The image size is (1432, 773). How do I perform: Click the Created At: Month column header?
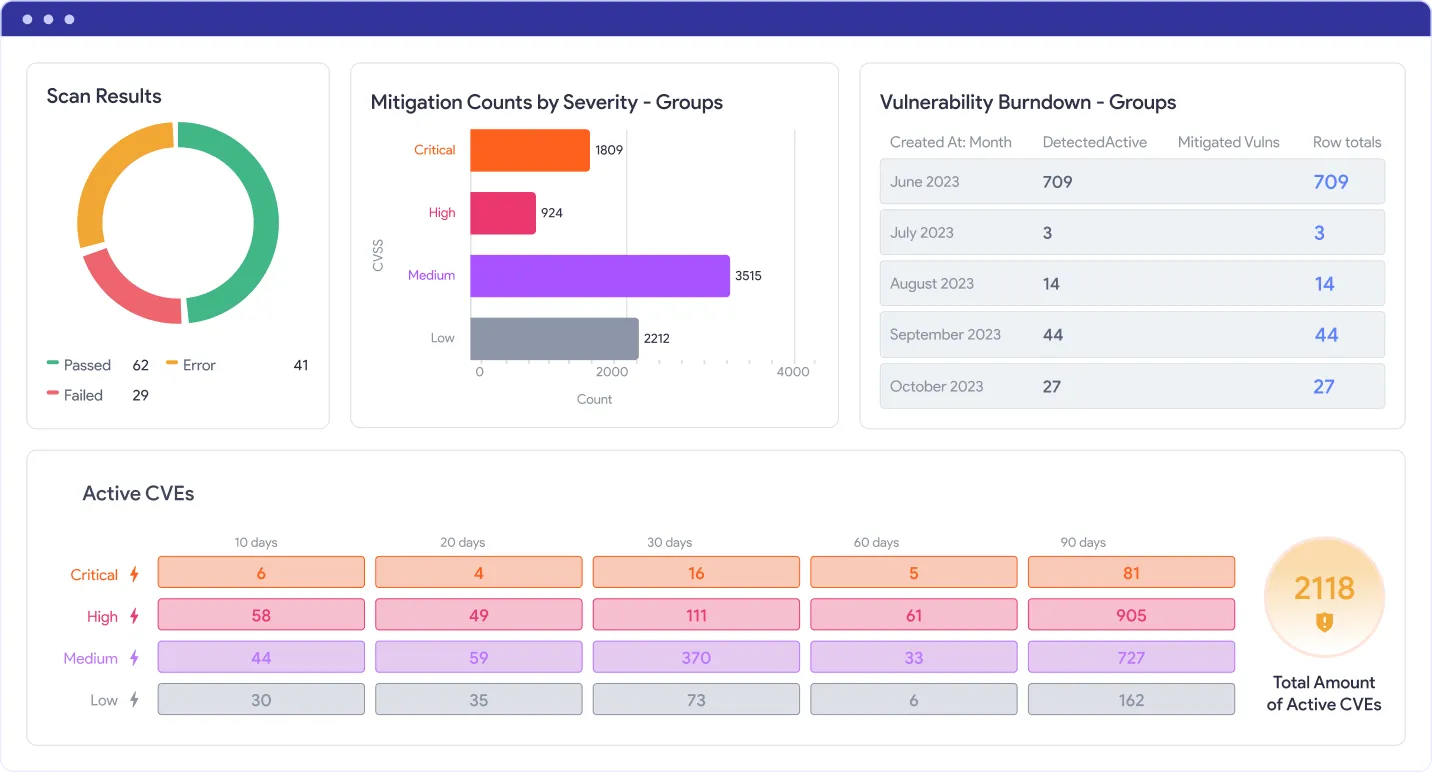coord(950,142)
